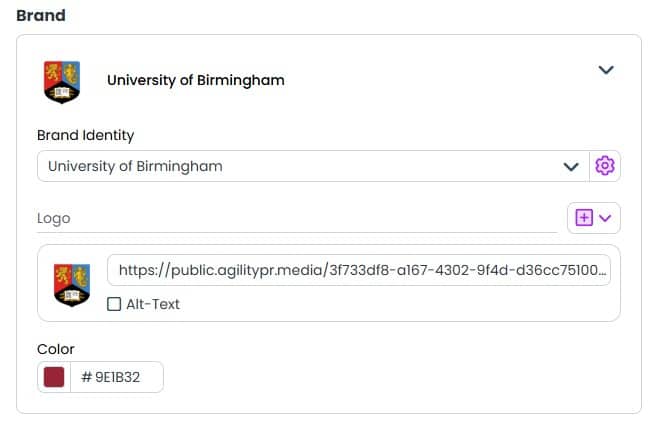This screenshot has height=435, width=663.
Task: Click the Brand Identity label
Action: (x=85, y=135)
